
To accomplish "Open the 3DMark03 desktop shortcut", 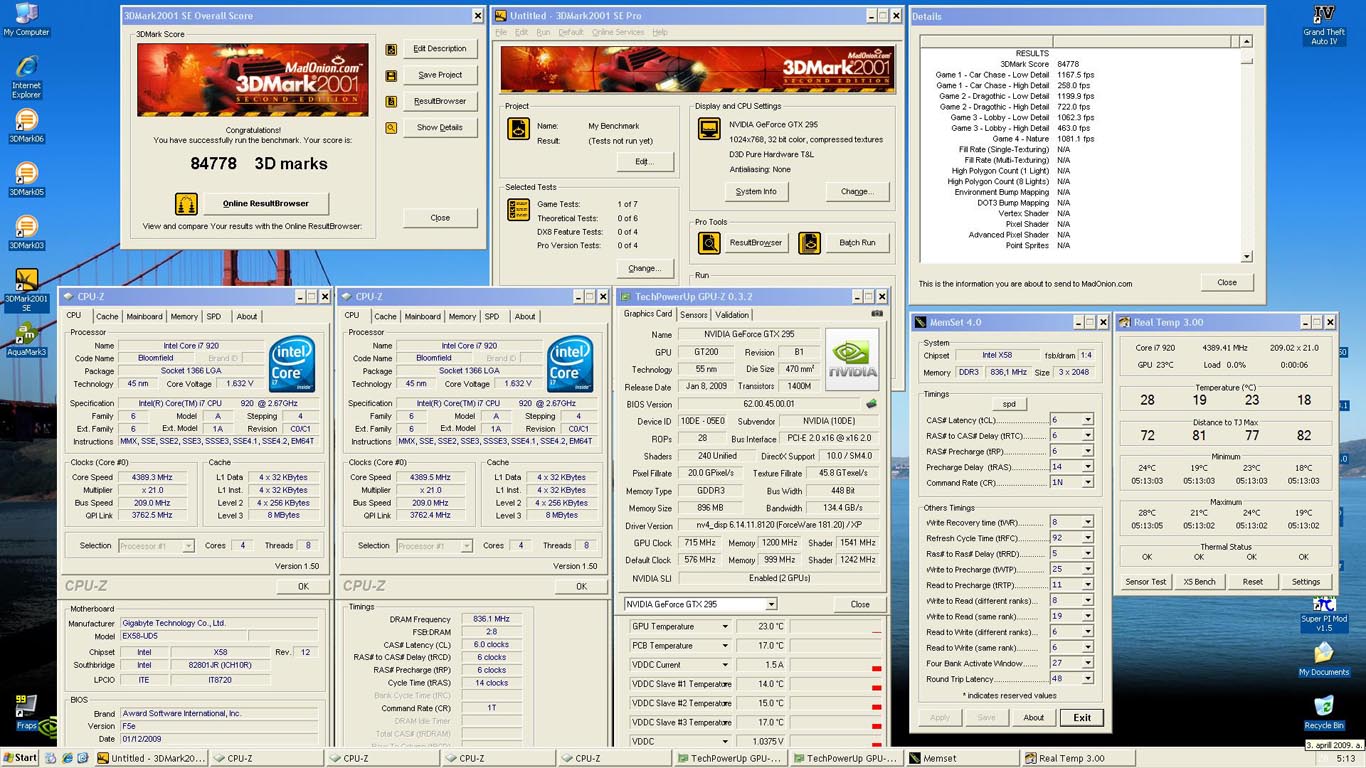I will click(x=26, y=233).
